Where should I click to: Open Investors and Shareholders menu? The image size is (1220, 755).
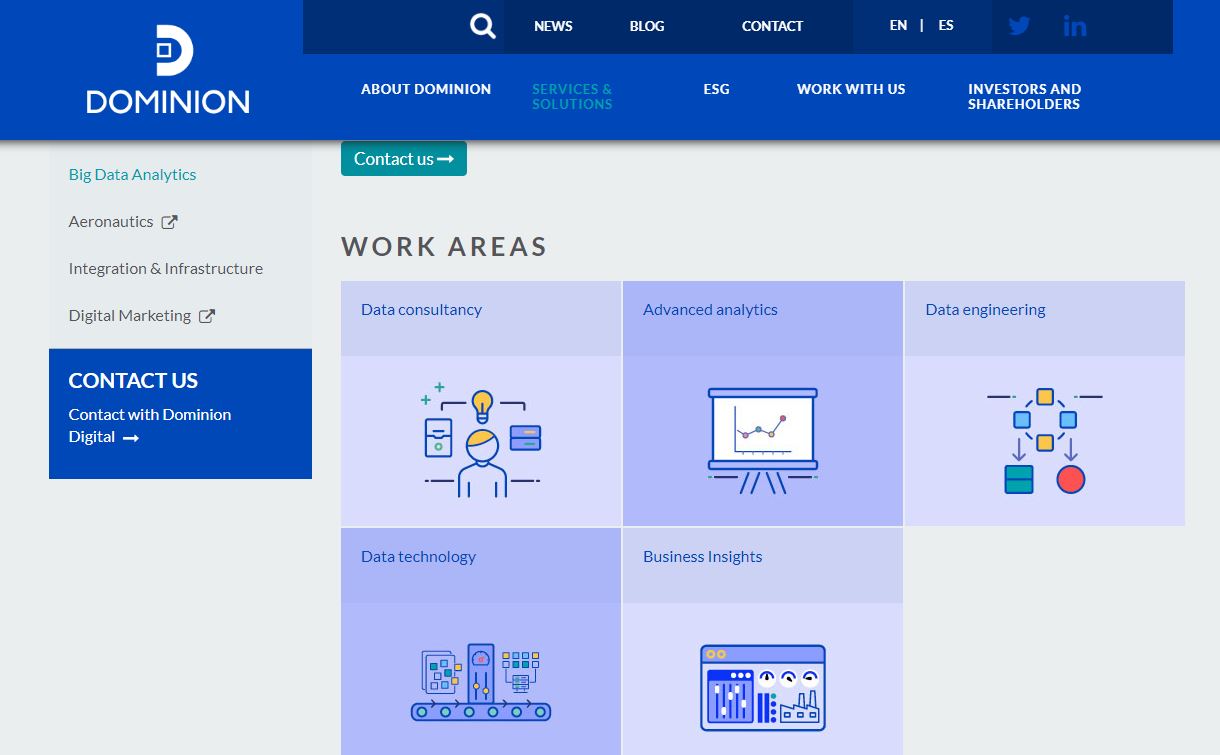point(1024,96)
